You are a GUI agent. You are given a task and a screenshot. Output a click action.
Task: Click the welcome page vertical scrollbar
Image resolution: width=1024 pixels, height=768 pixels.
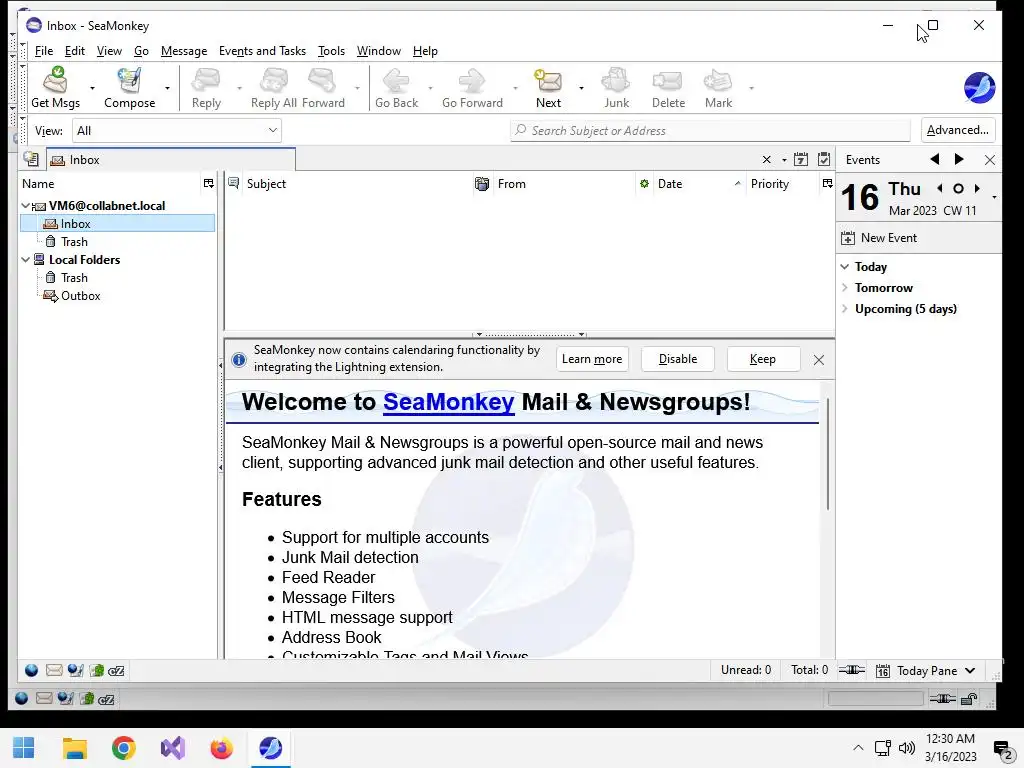click(827, 454)
